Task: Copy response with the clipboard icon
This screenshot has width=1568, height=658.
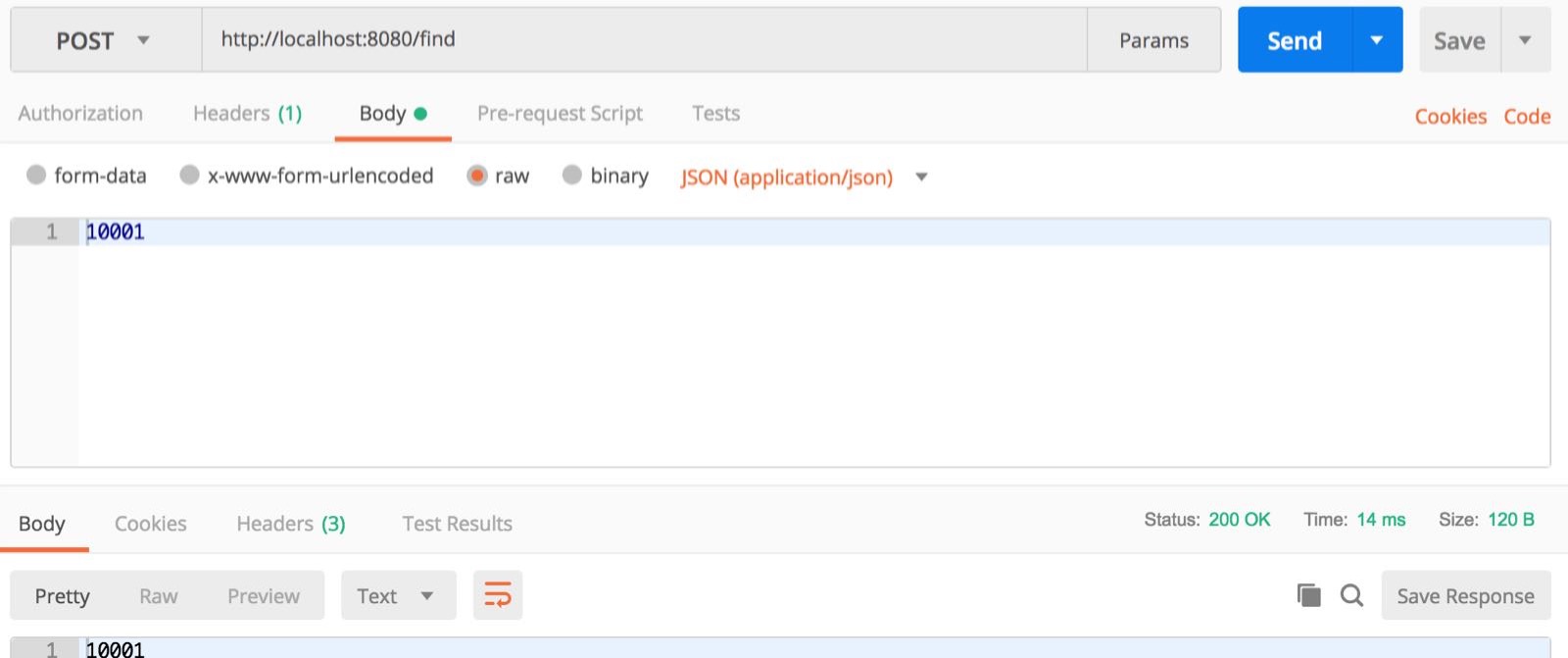Action: coord(1308,595)
